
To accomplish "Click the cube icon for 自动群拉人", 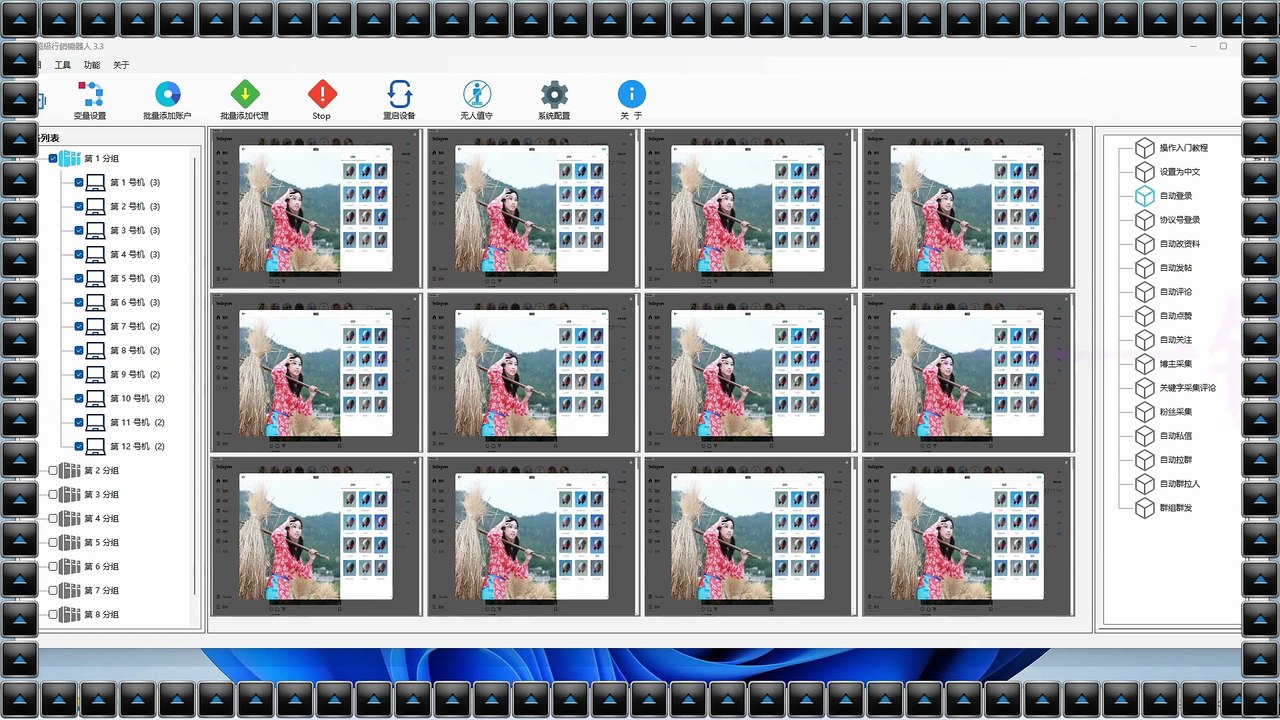I will [x=1144, y=484].
